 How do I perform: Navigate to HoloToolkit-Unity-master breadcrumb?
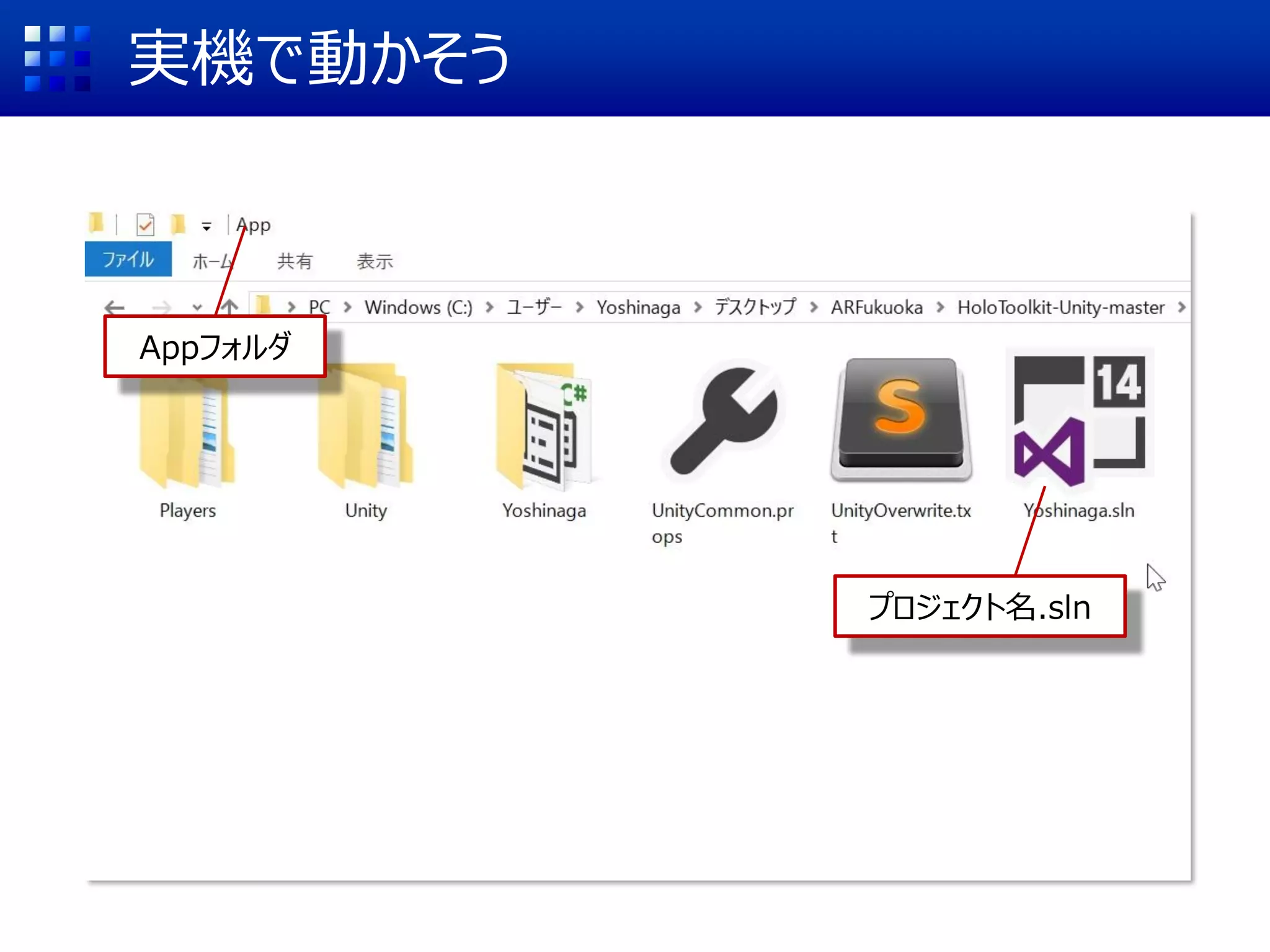pyautogui.click(x=1061, y=307)
